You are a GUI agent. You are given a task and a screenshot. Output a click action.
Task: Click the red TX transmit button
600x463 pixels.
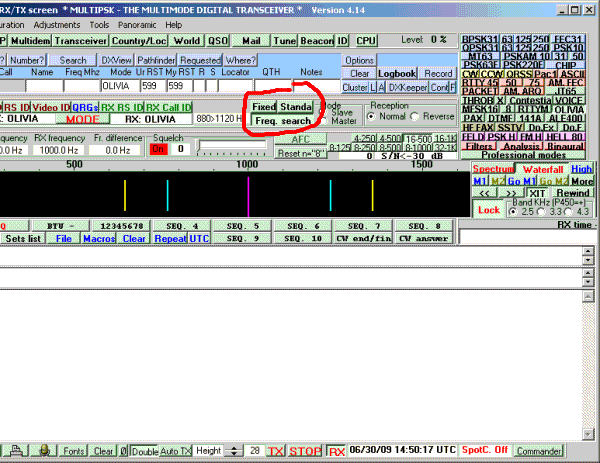tap(276, 451)
